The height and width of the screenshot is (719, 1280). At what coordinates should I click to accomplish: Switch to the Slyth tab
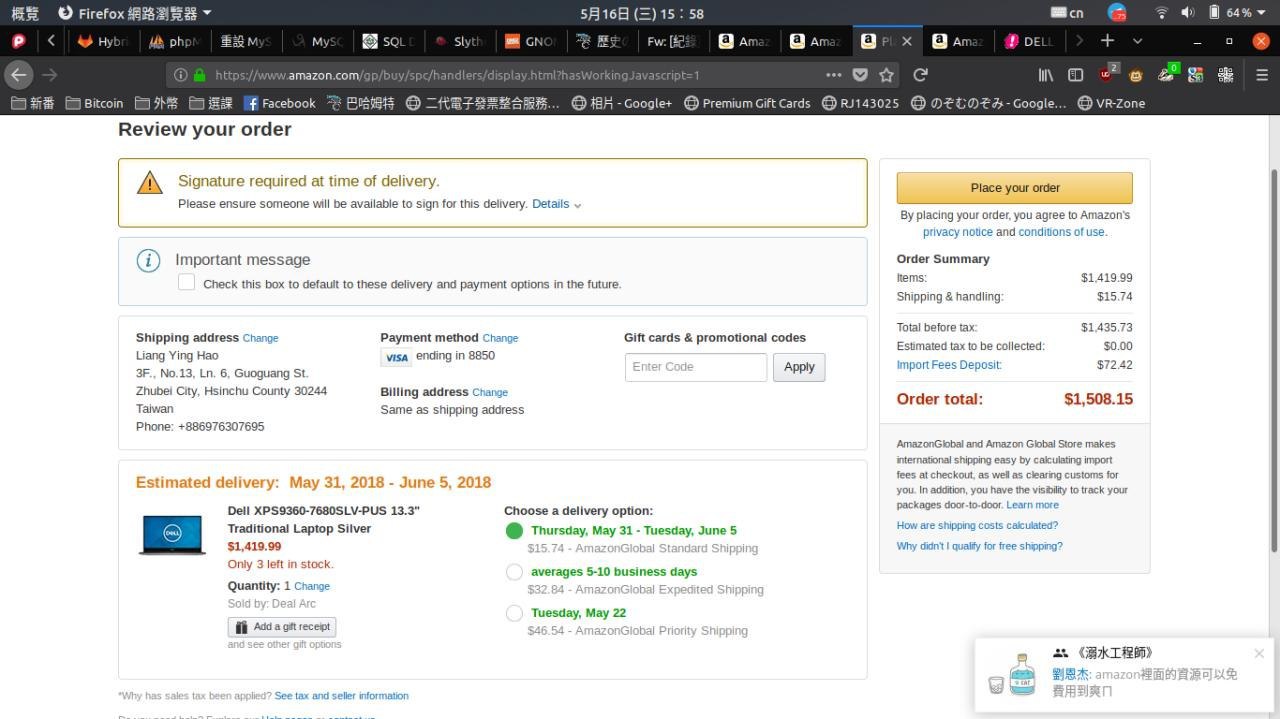pos(461,41)
